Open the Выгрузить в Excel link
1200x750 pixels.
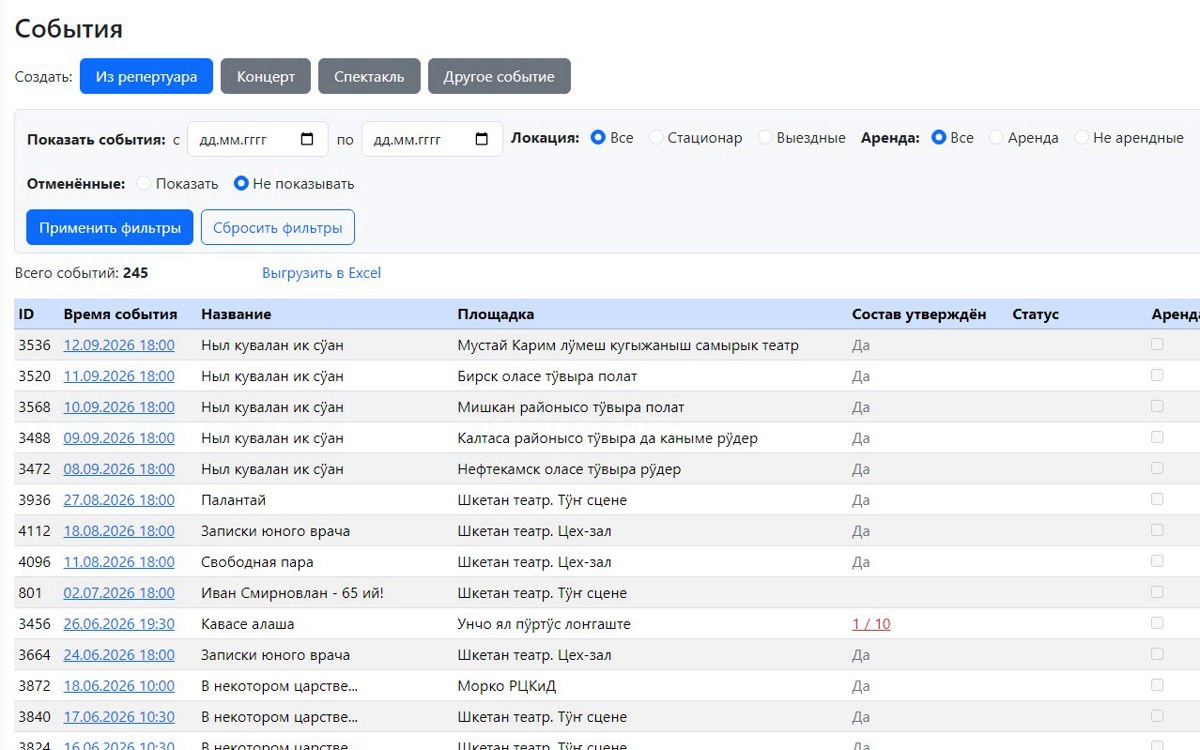[x=321, y=273]
